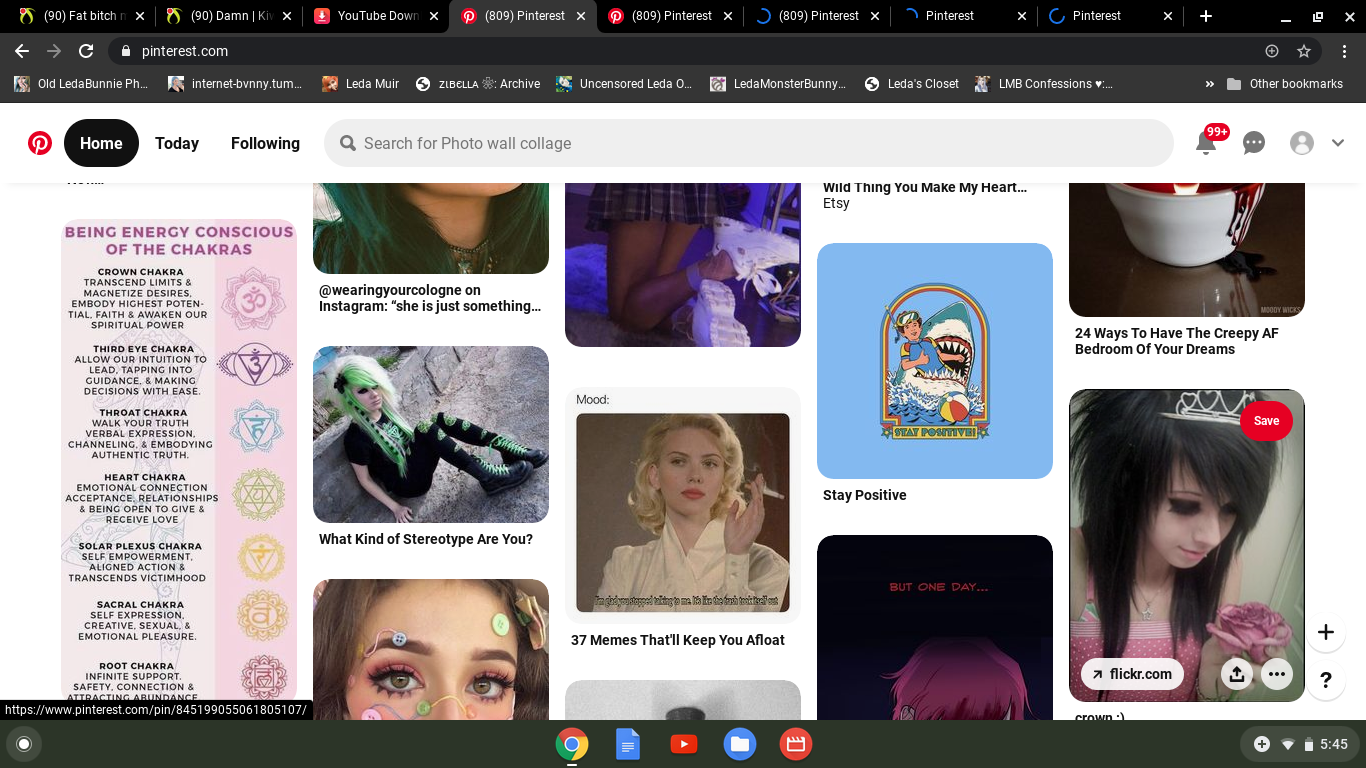Open the Today tab
1366x768 pixels.
177,143
